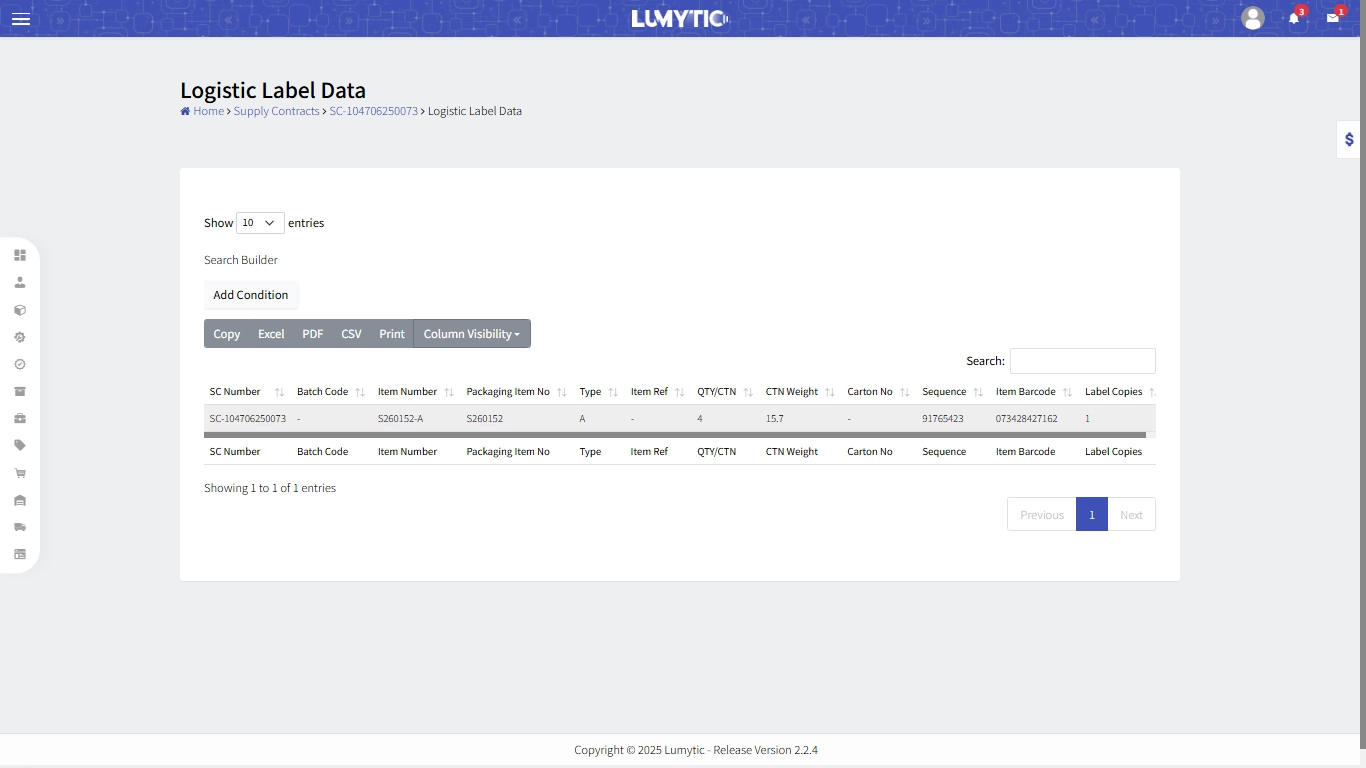1366x768 pixels.
Task: Navigate to Supply Contracts breadcrumb
Action: point(276,111)
